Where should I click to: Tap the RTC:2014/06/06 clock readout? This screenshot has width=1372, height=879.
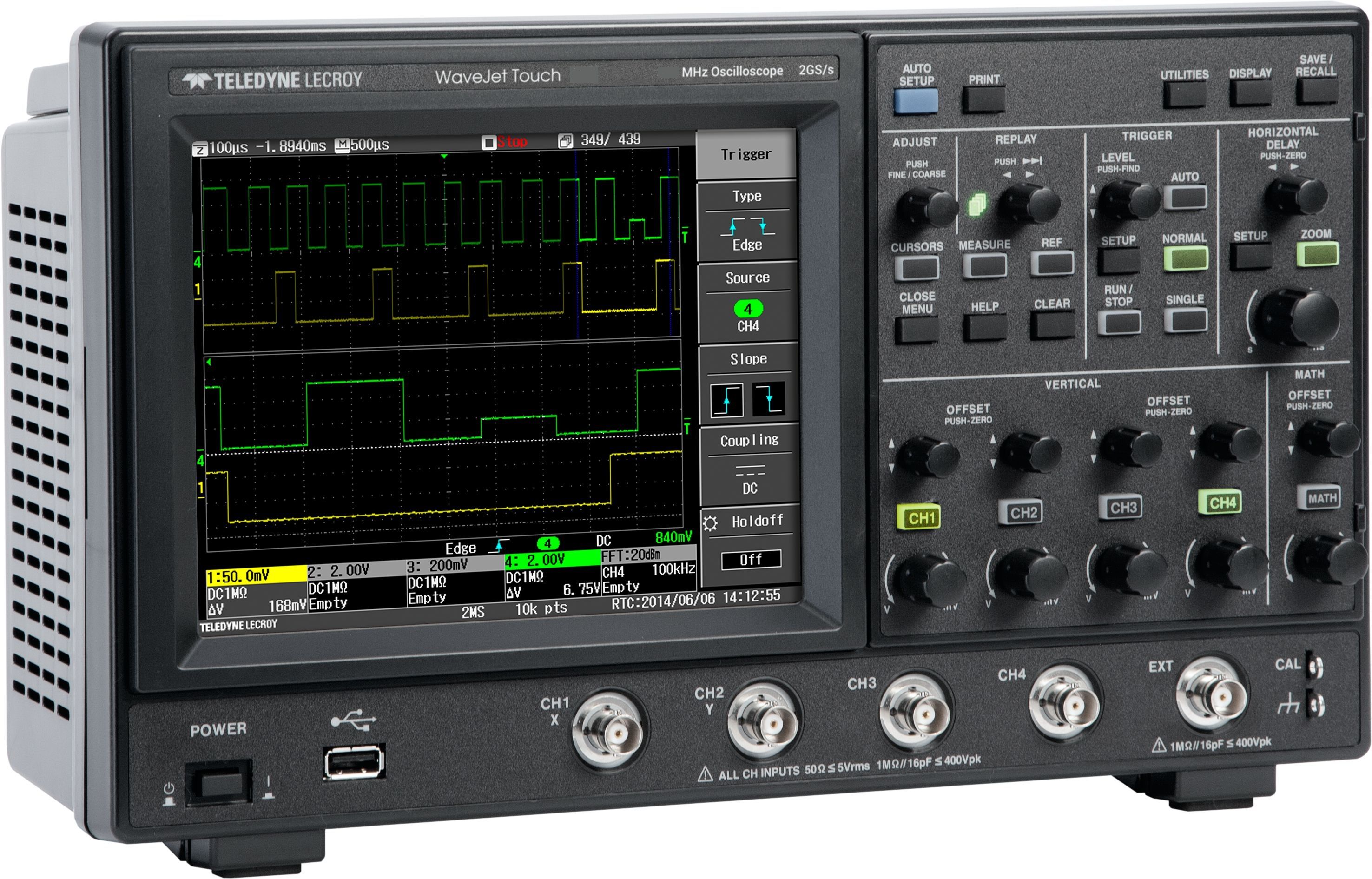point(696,599)
